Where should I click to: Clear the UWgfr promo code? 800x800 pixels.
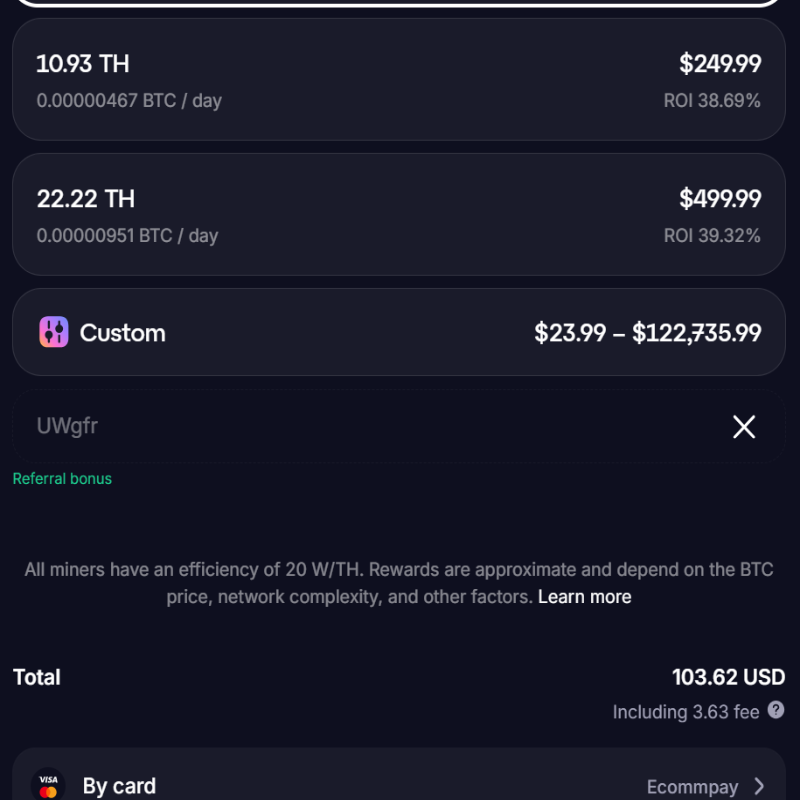(744, 427)
